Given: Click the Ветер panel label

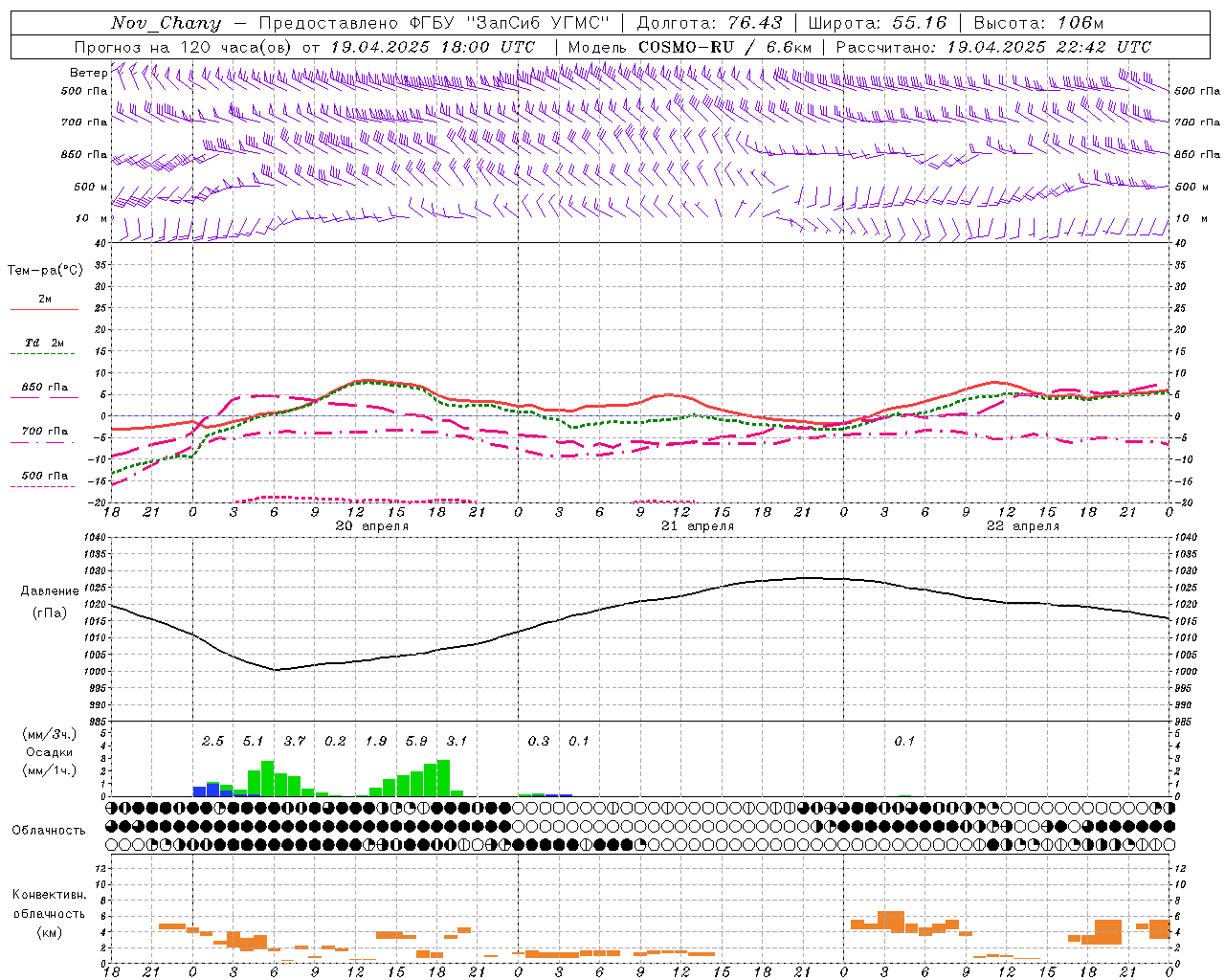Looking at the screenshot, I should [88, 73].
